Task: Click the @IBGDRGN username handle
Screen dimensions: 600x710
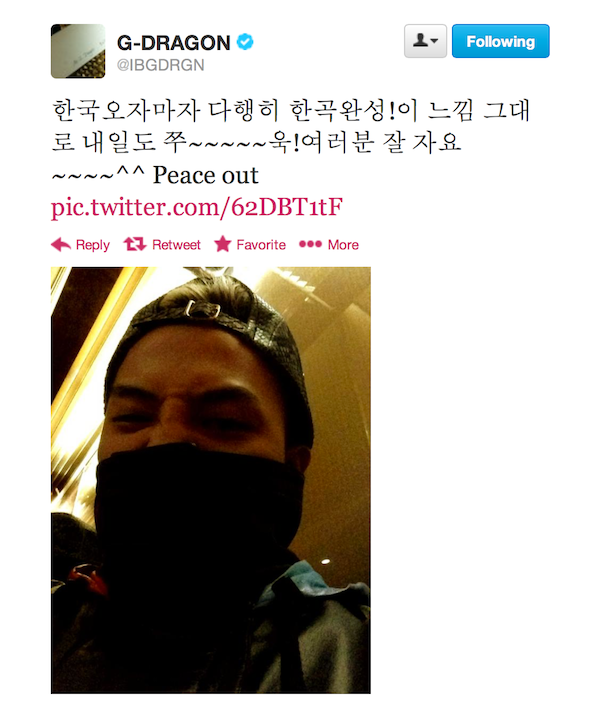Action: click(160, 65)
